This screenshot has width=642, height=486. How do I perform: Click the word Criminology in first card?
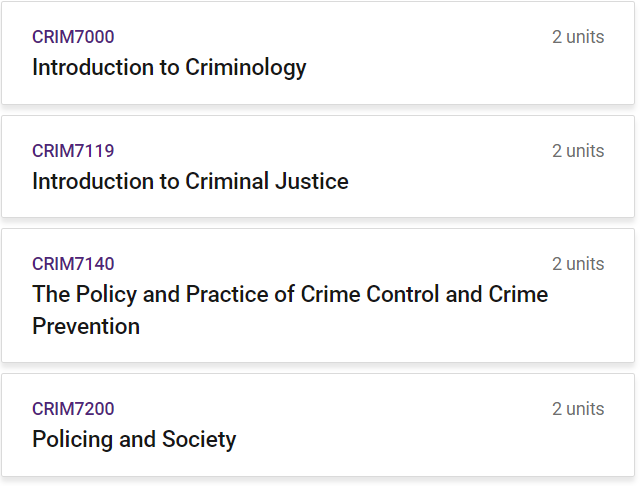pos(246,67)
